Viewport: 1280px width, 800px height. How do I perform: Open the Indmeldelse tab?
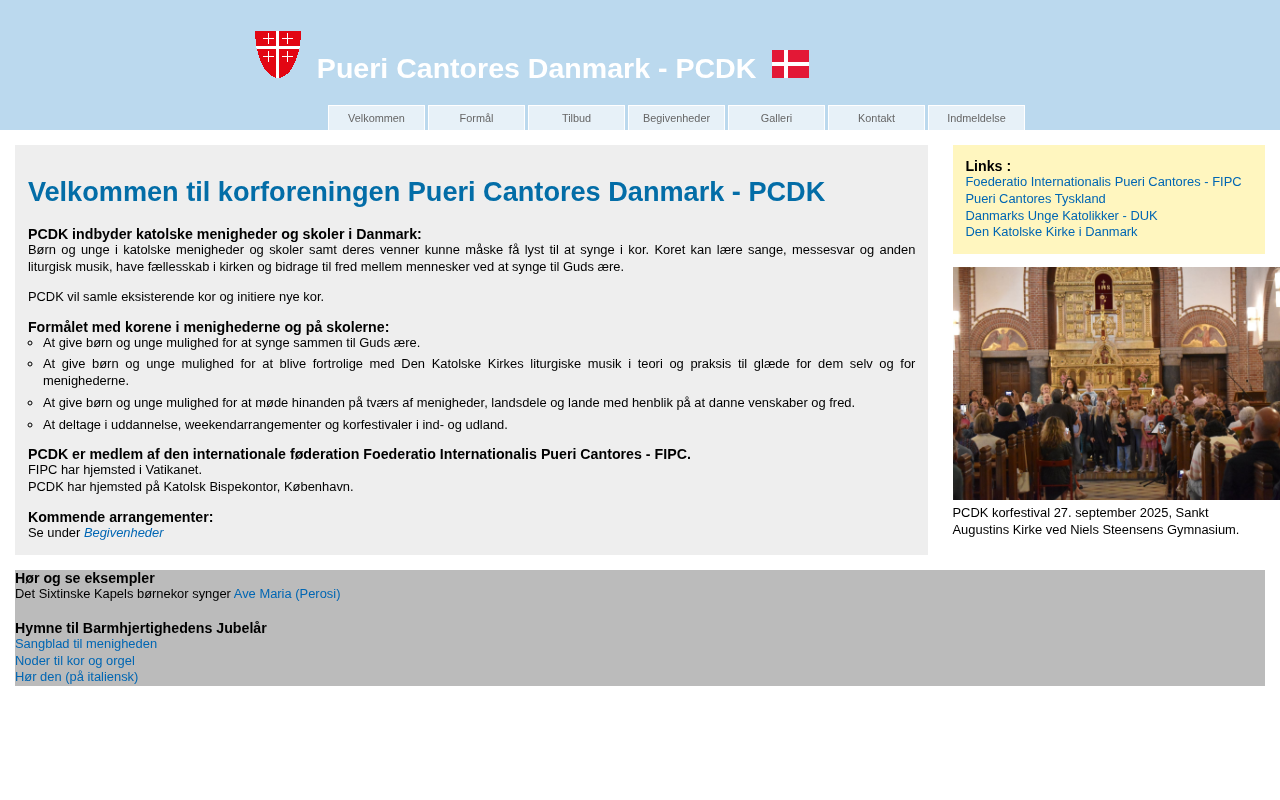(976, 118)
